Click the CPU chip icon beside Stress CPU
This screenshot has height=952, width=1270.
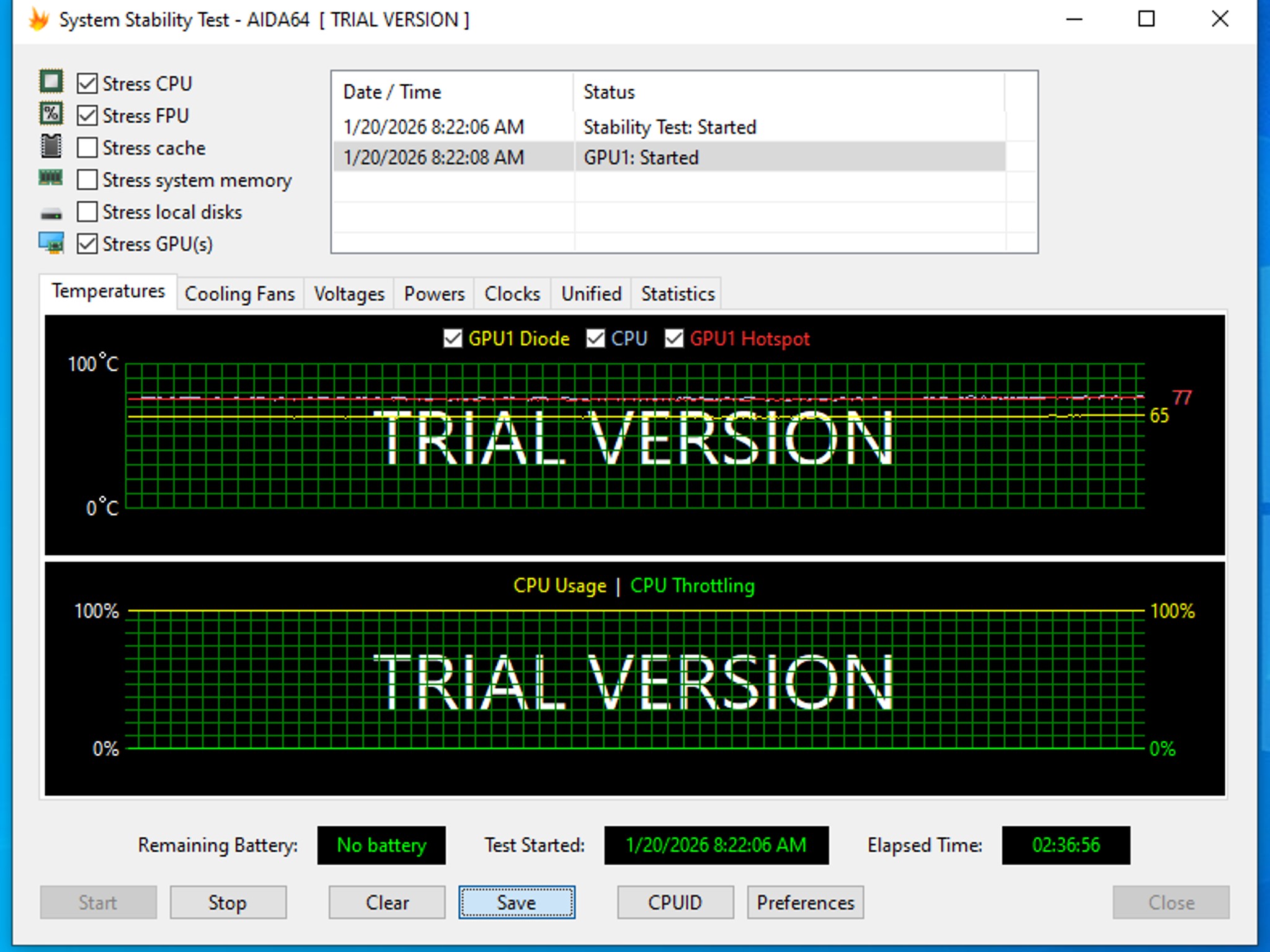pyautogui.click(x=51, y=82)
